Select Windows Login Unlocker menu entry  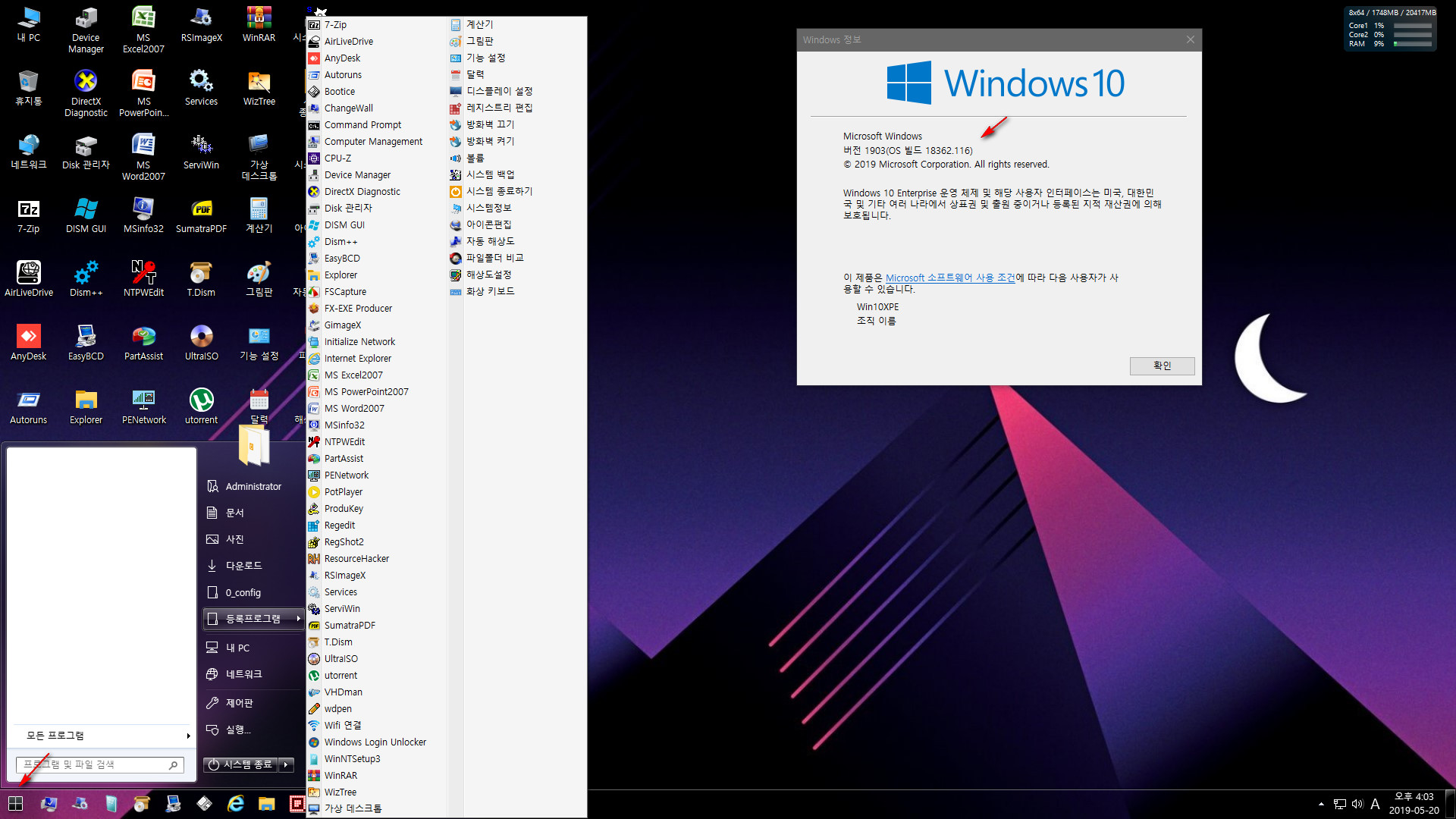pyautogui.click(x=375, y=742)
